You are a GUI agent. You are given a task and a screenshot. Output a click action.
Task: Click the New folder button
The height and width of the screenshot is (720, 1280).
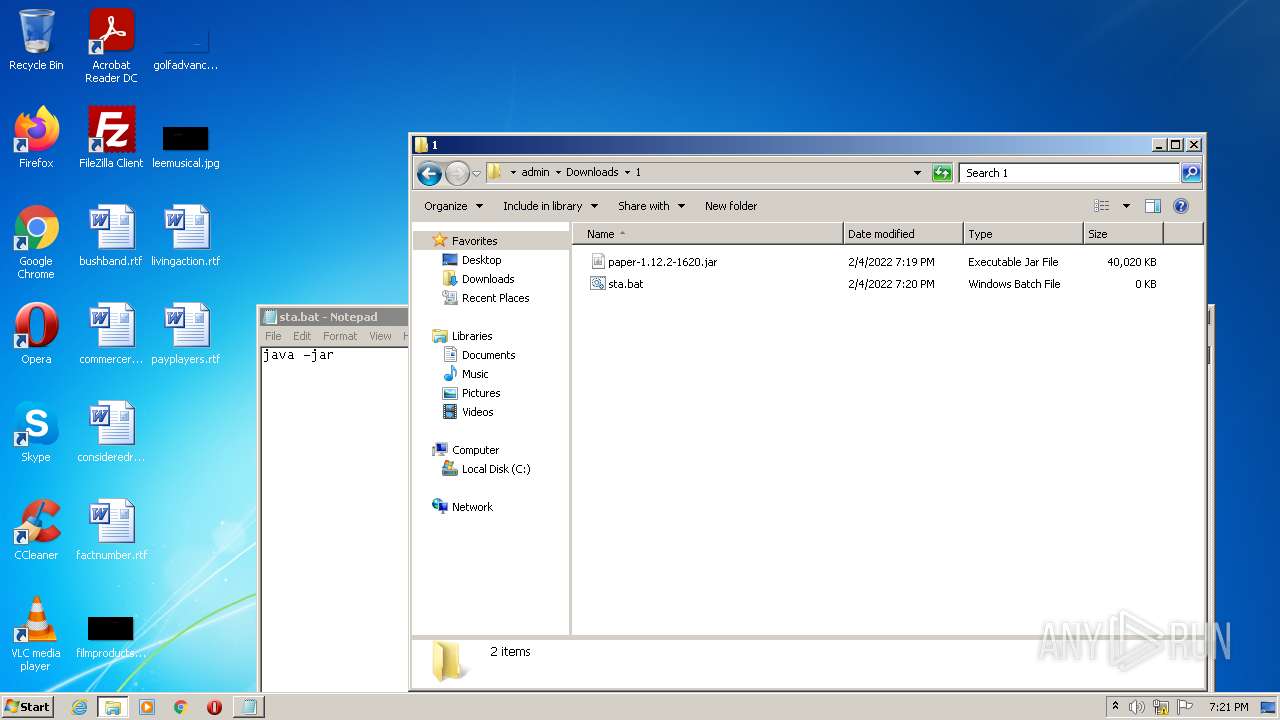[731, 206]
